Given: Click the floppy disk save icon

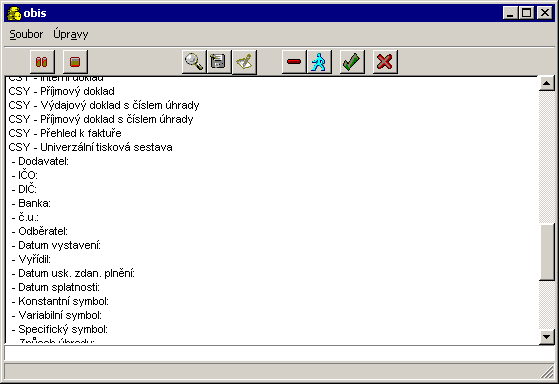Looking at the screenshot, I should coord(219,62).
